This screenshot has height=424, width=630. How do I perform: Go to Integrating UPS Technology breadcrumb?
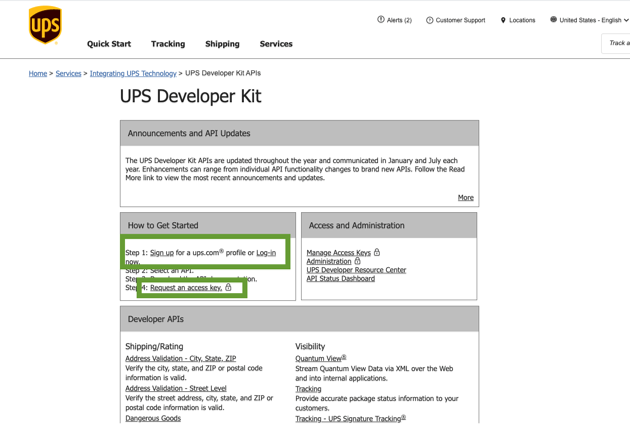click(x=133, y=74)
